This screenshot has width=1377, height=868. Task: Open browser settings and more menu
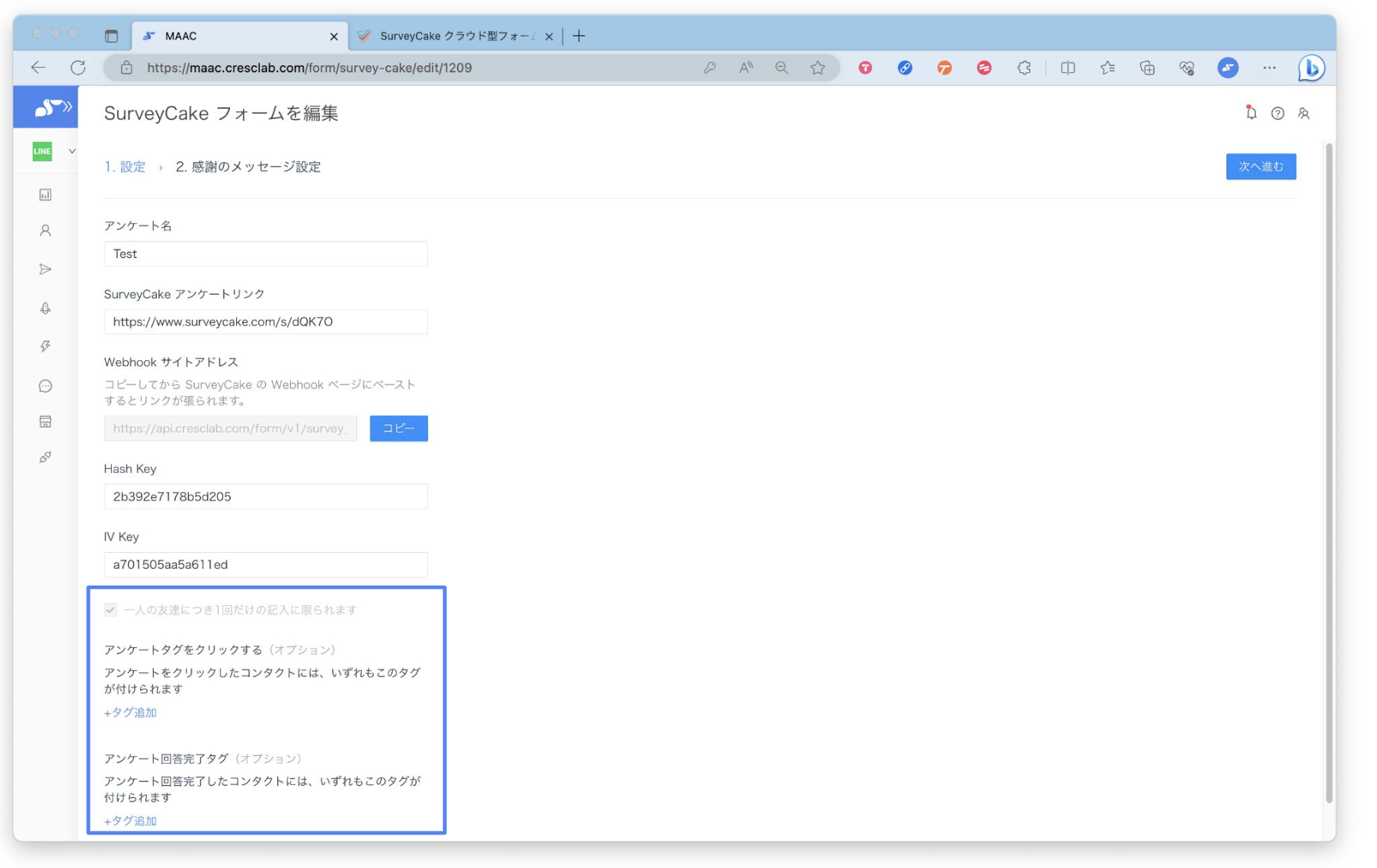1269,68
